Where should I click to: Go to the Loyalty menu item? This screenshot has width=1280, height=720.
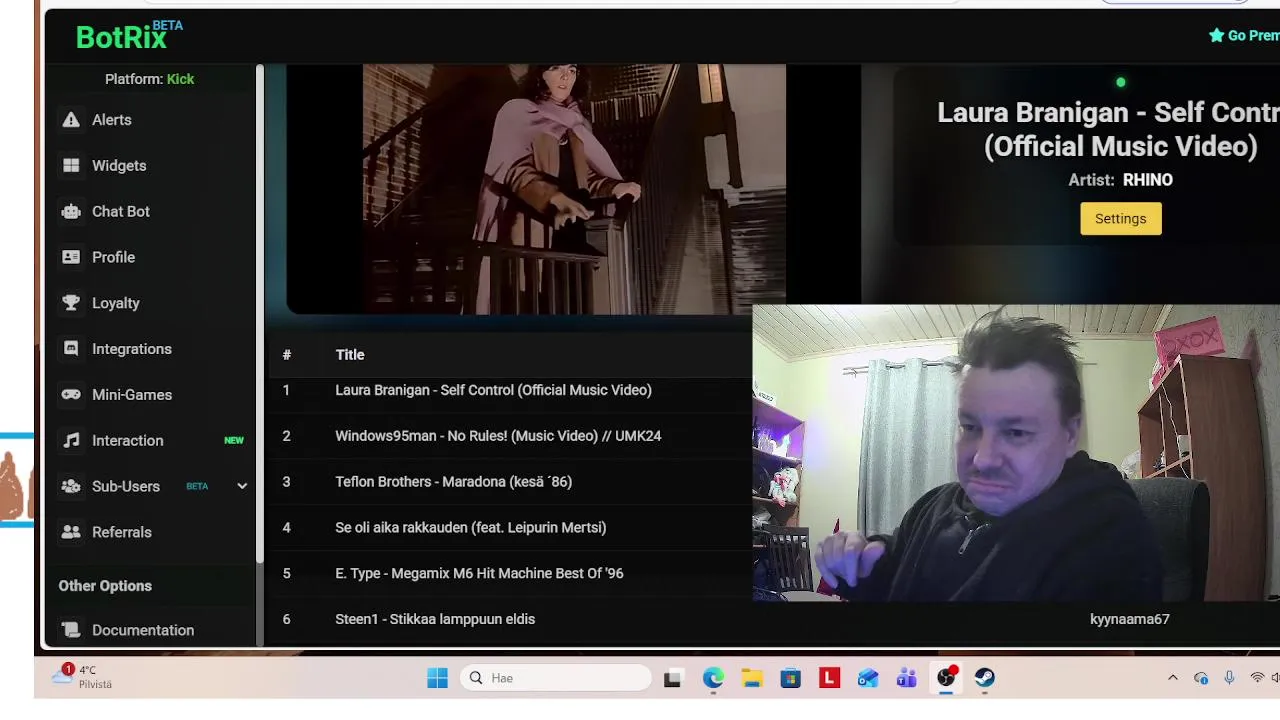tap(116, 303)
